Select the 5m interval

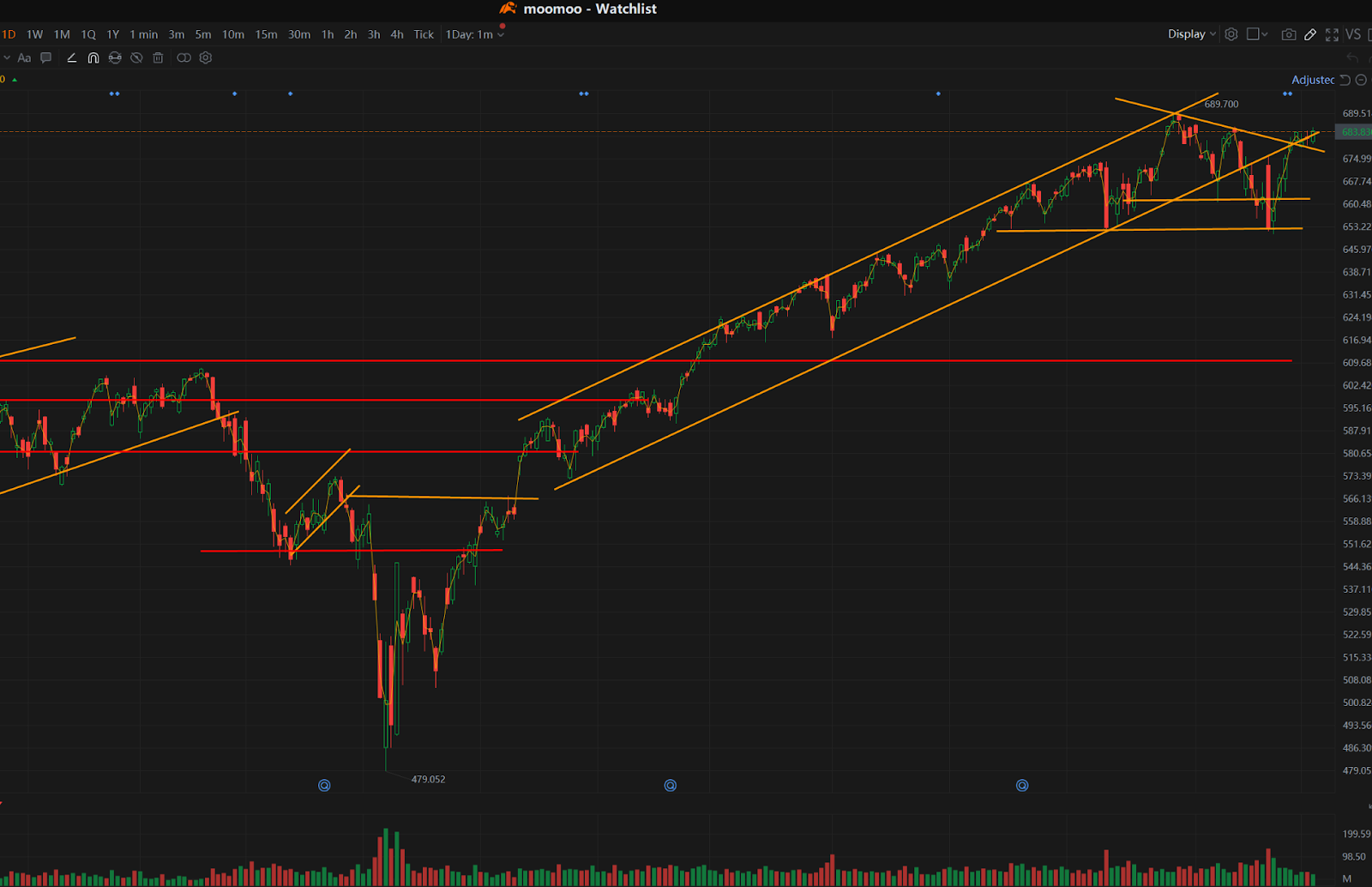click(x=203, y=34)
